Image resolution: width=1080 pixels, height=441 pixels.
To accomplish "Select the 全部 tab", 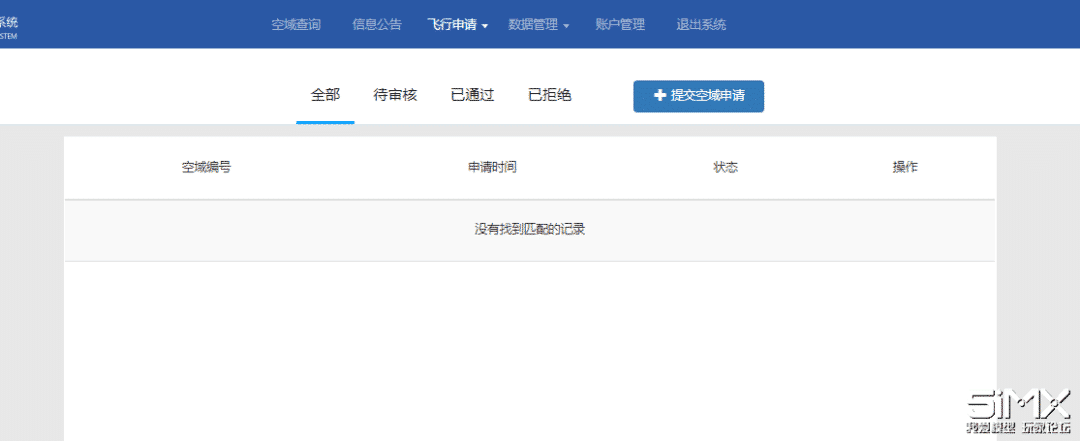I will tap(325, 96).
